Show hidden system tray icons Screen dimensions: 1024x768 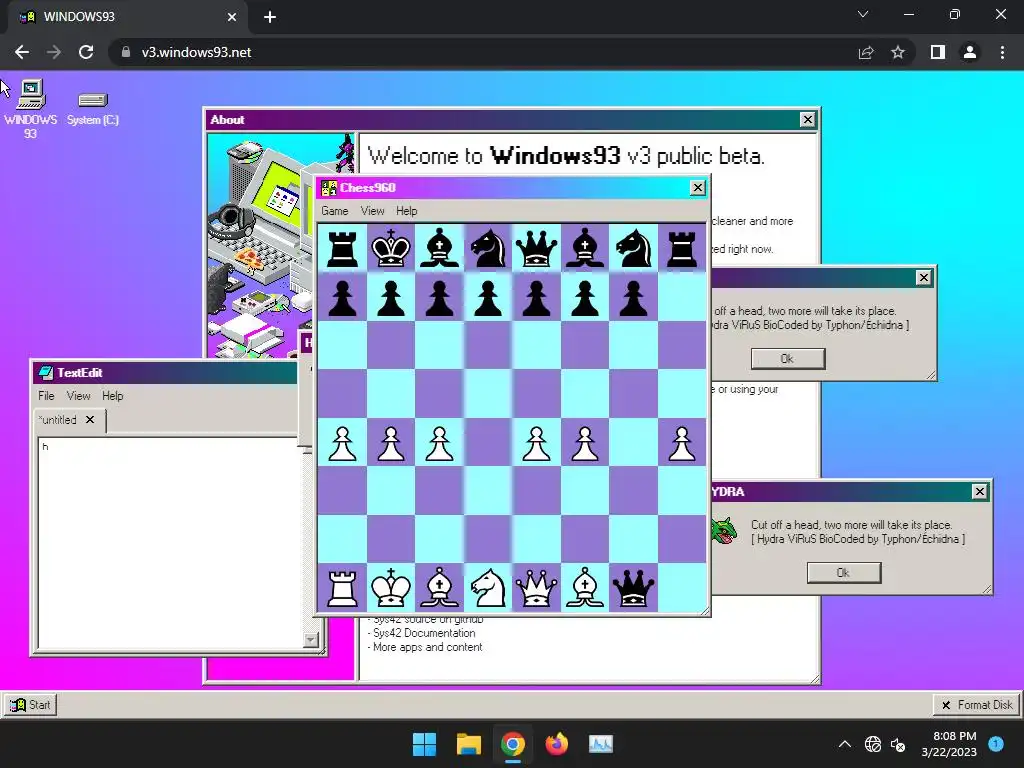844,744
